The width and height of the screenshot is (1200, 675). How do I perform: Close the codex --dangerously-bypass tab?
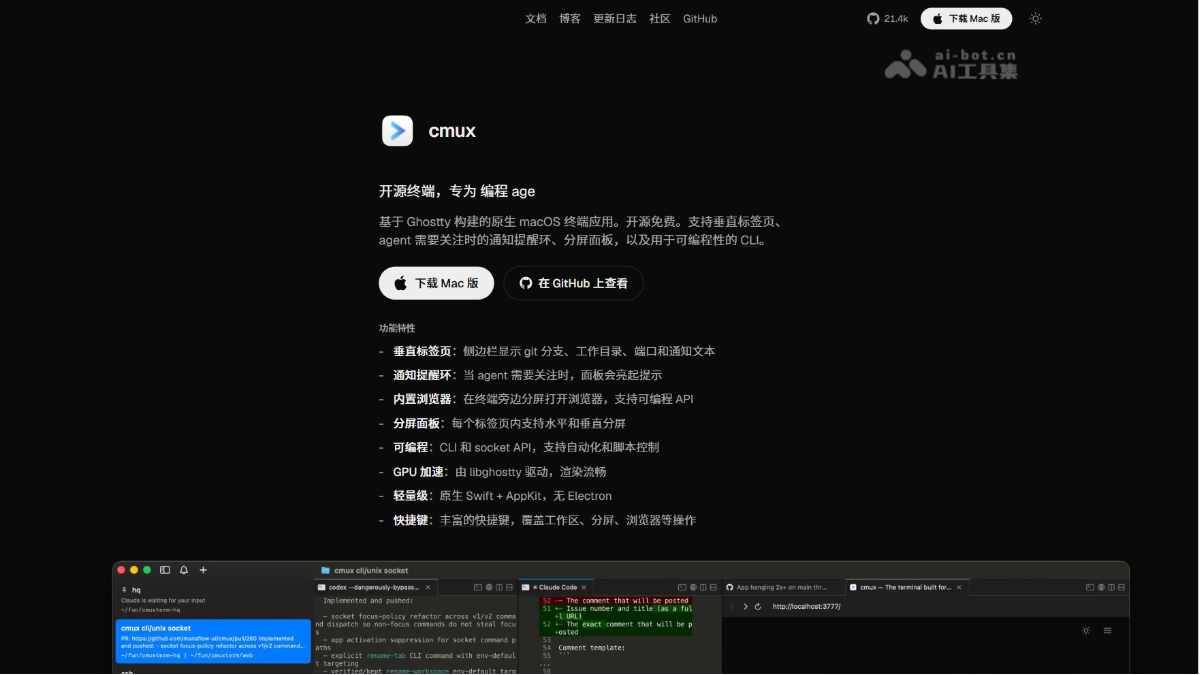(428, 587)
